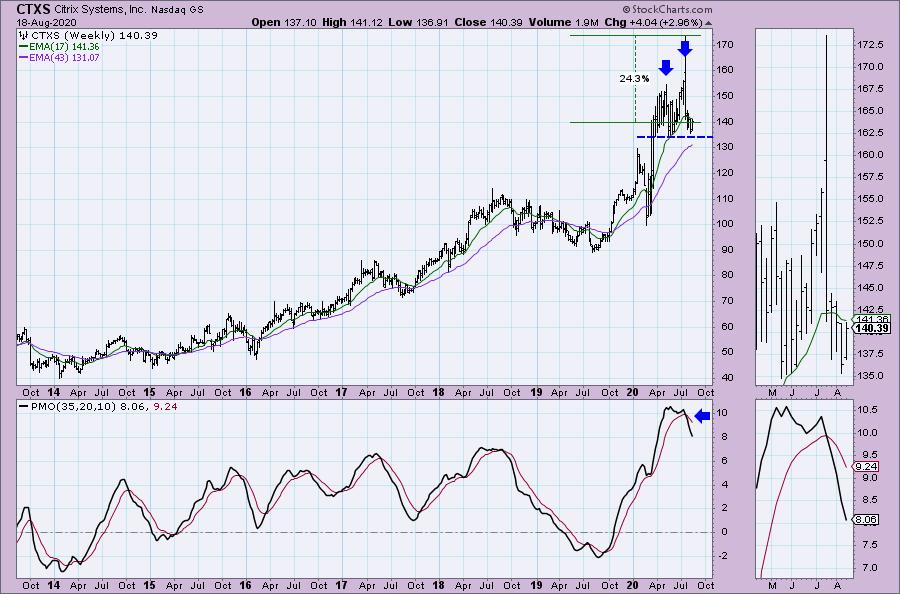The width and height of the screenshot is (900, 594).
Task: Click the 4 label on PMO value axis
Action: pyautogui.click(x=724, y=484)
